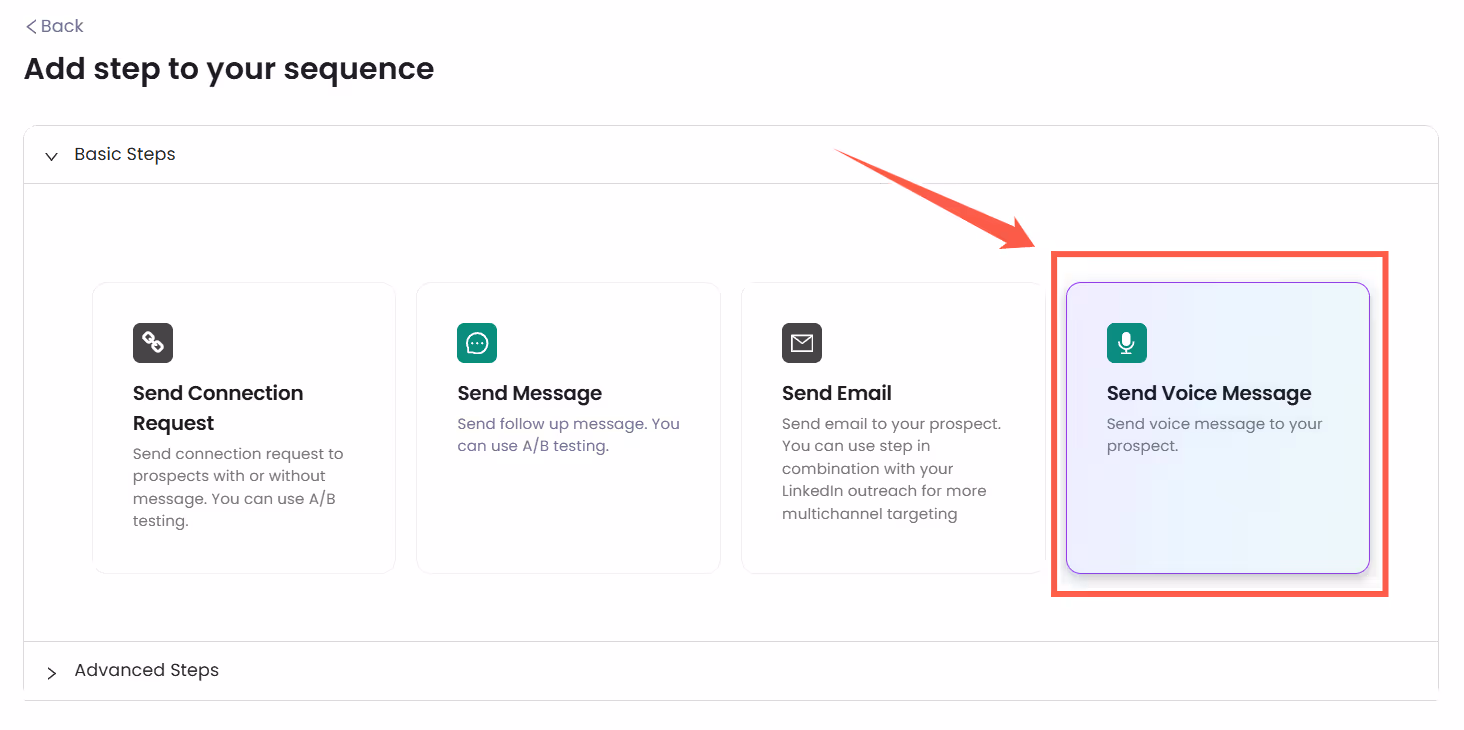Image resolution: width=1464 pixels, height=730 pixels.
Task: Click the back chevron arrow next to Back
Action: [30, 25]
